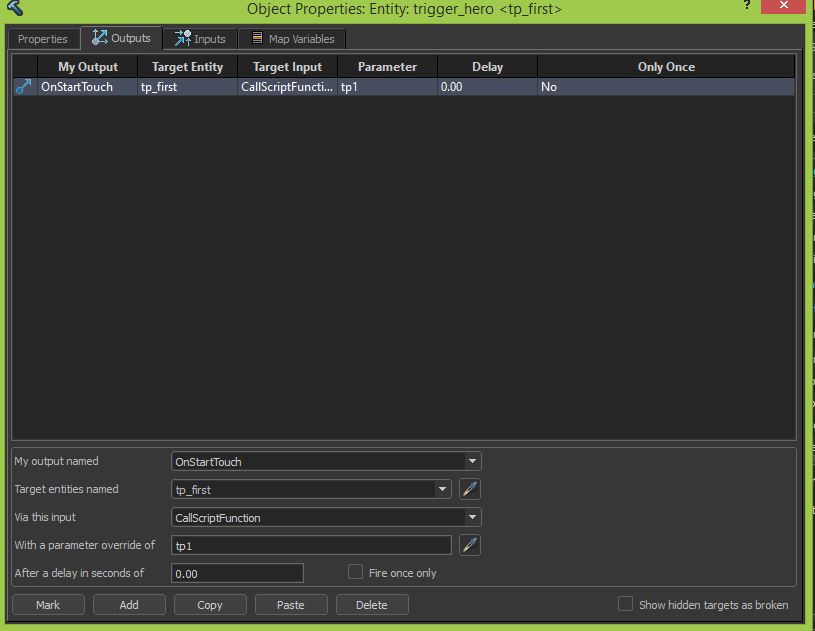
Task: Click the wrench icon in title bar
Action: (13, 9)
